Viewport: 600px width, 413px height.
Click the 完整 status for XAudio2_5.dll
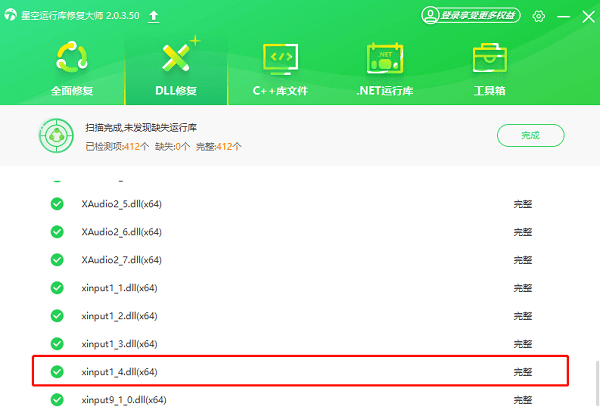tap(523, 204)
